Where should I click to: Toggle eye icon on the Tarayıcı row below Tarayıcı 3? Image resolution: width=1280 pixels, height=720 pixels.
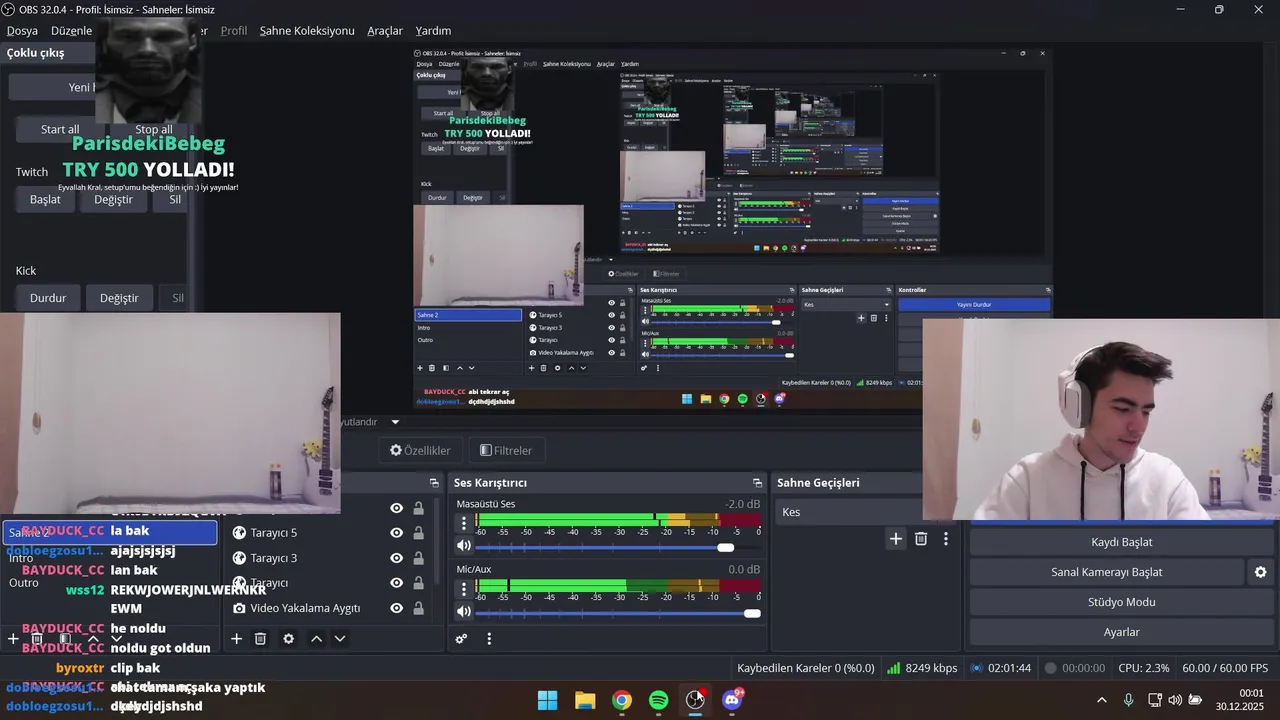click(x=397, y=583)
